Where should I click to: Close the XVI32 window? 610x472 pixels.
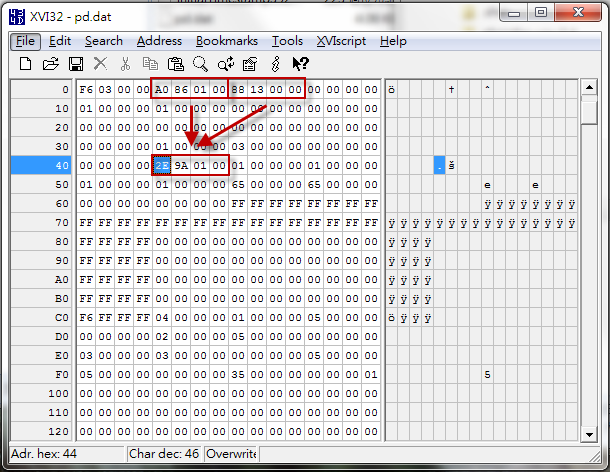coord(578,13)
